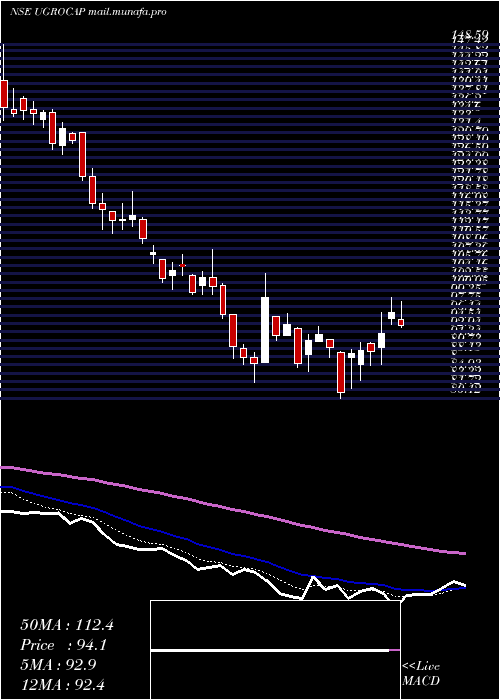The width and height of the screenshot is (500, 700).
Task: Click the 'Price : 94.1' label
Action: click(63, 645)
